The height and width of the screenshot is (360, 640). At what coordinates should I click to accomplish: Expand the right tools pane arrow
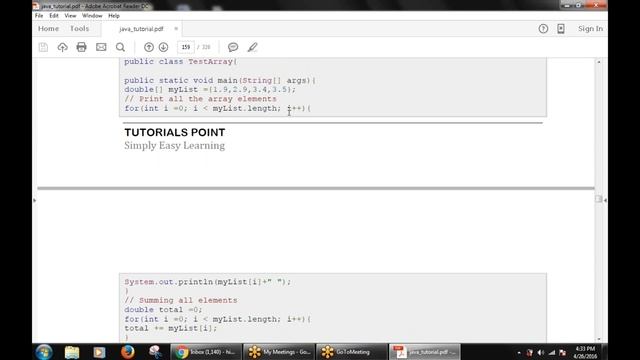pos(605,200)
